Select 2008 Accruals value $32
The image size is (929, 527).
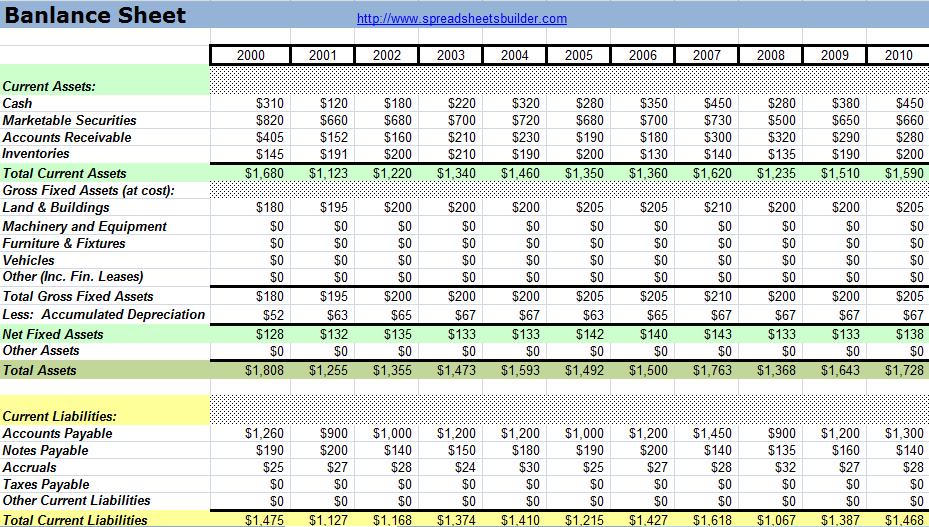pos(785,468)
